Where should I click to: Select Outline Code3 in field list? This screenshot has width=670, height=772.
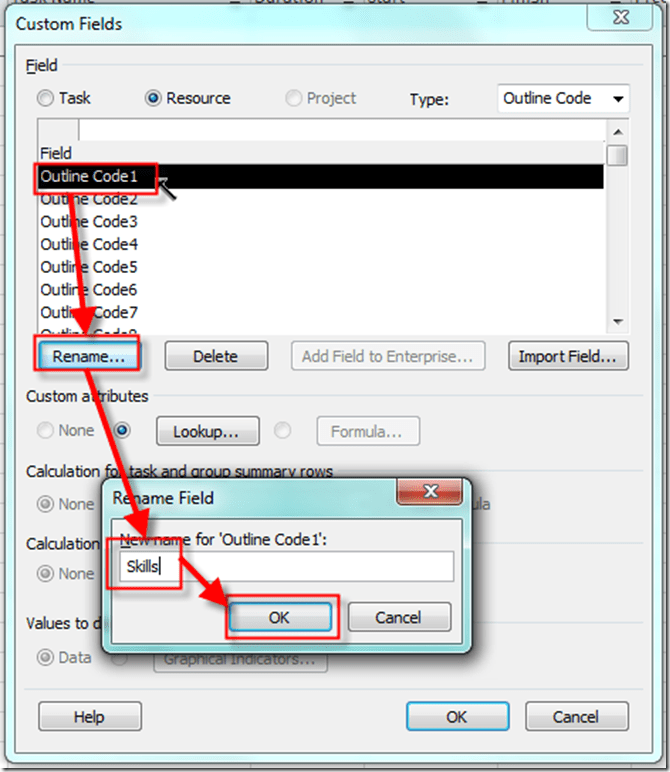coord(89,222)
